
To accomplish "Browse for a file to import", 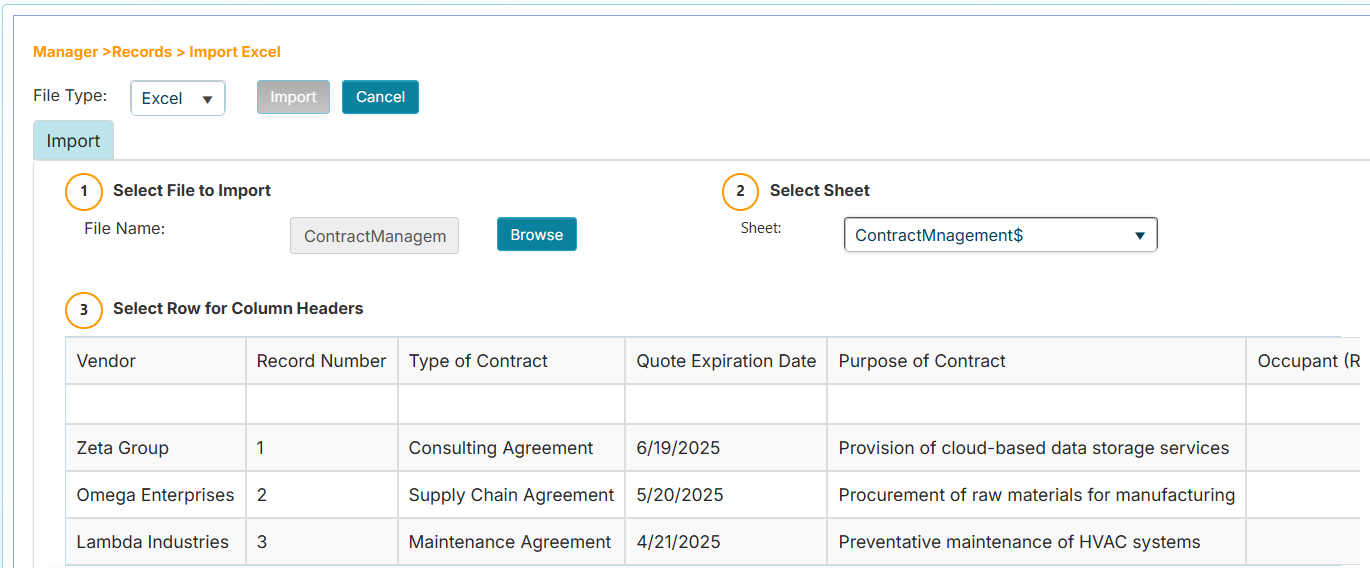I will (536, 235).
